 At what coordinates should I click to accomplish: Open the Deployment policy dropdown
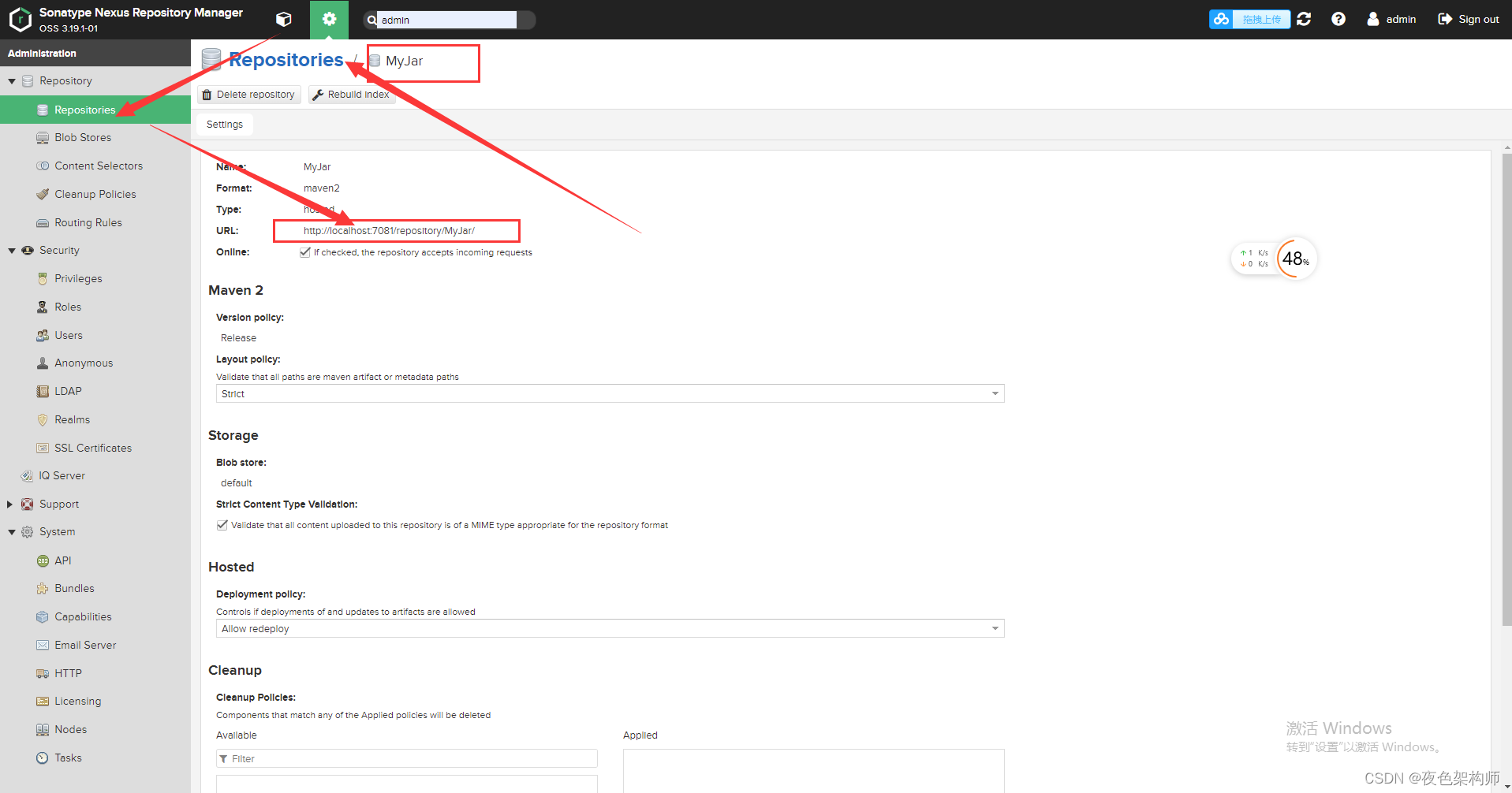click(610, 629)
